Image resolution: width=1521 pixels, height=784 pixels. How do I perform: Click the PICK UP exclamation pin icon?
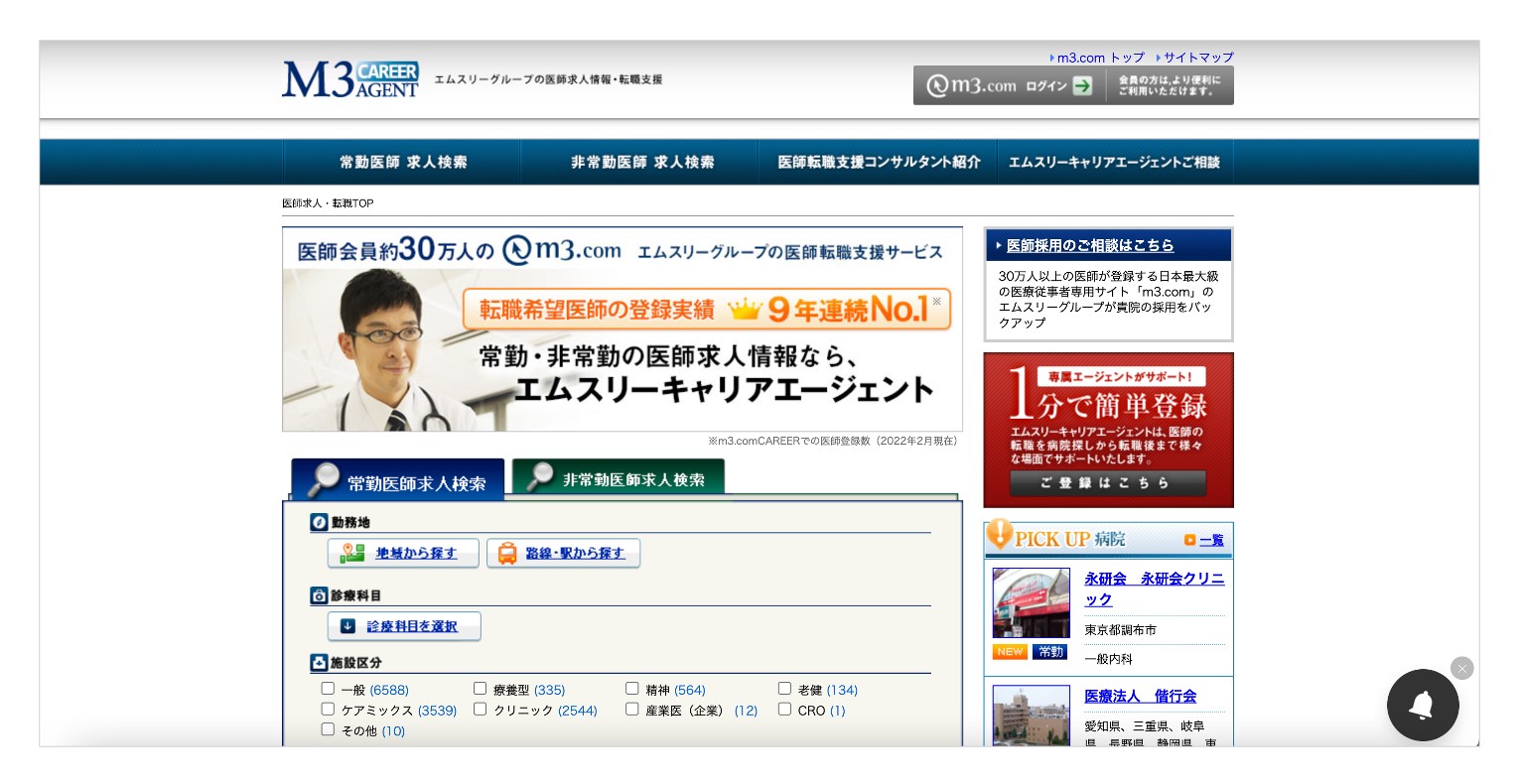pyautogui.click(x=999, y=535)
